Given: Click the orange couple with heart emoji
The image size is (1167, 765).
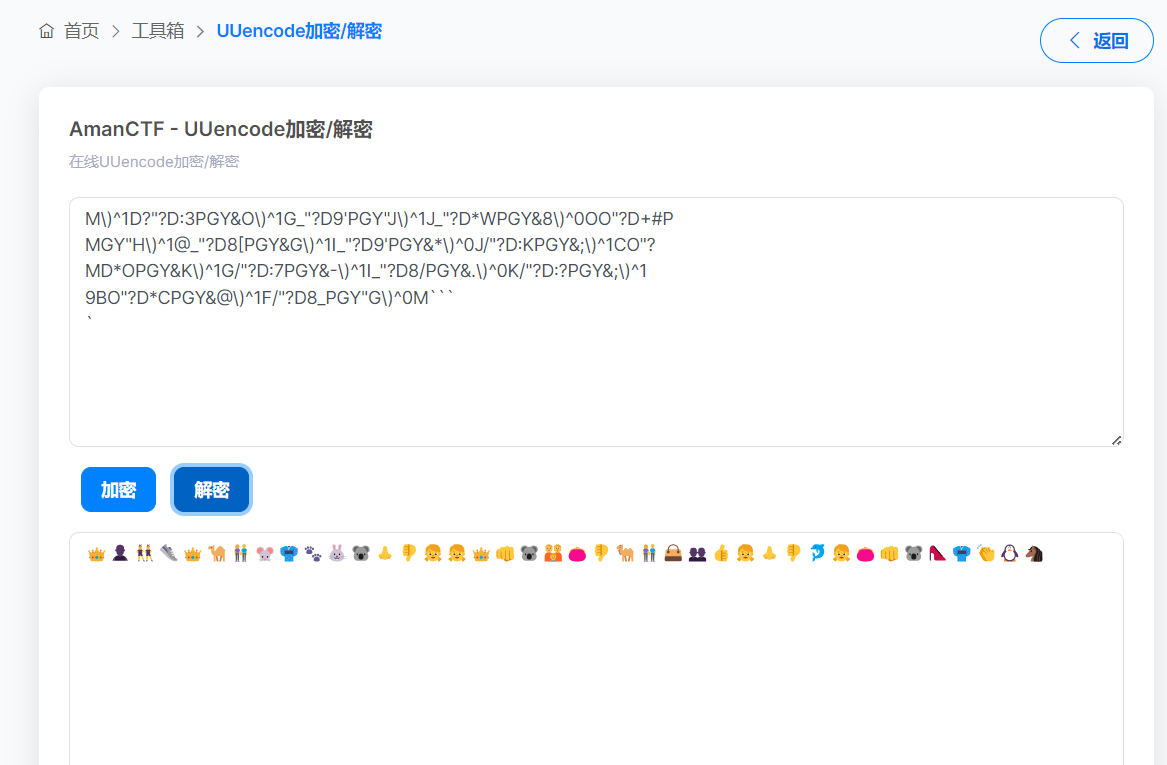Looking at the screenshot, I should [553, 554].
